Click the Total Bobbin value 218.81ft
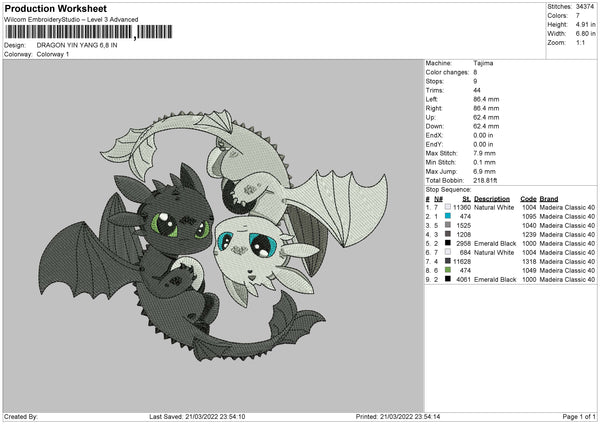This screenshot has height=424, width=600. tap(485, 180)
